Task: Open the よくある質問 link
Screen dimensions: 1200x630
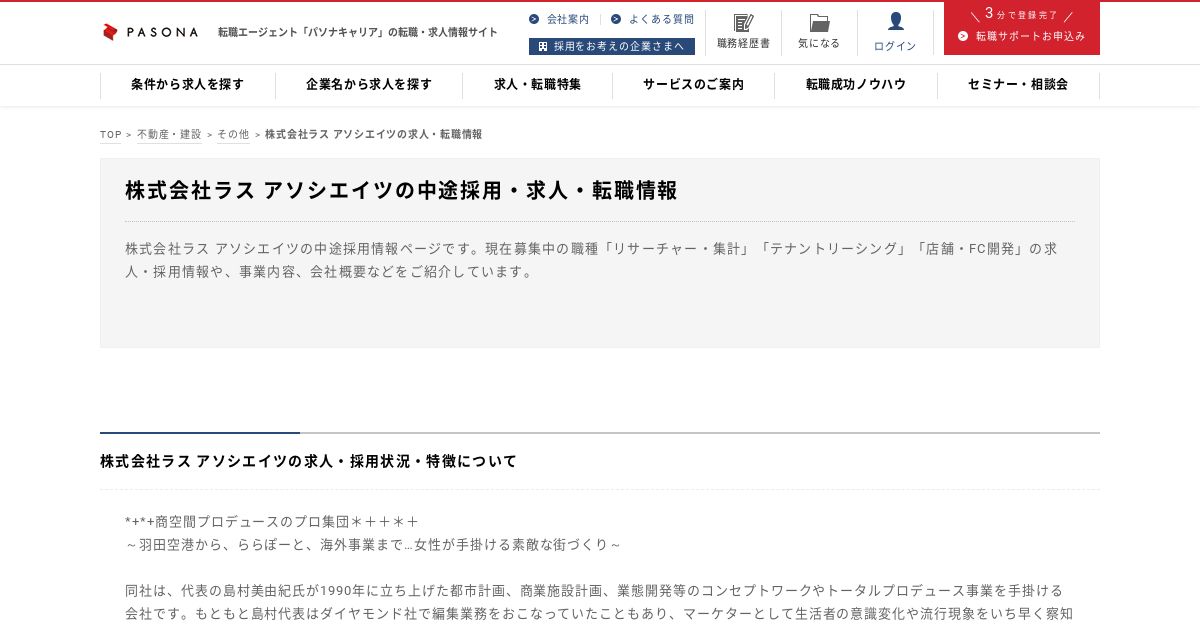Action: (661, 19)
